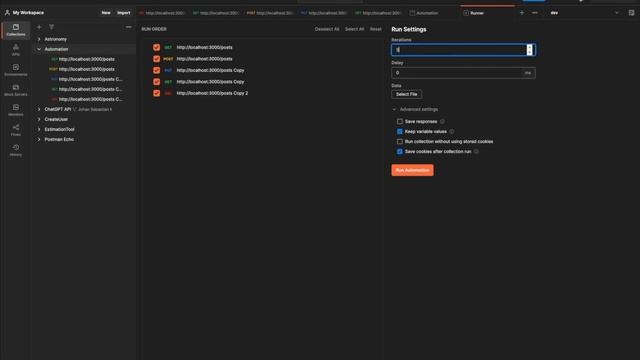
Task: Click the Select File button under Data
Action: (x=407, y=94)
